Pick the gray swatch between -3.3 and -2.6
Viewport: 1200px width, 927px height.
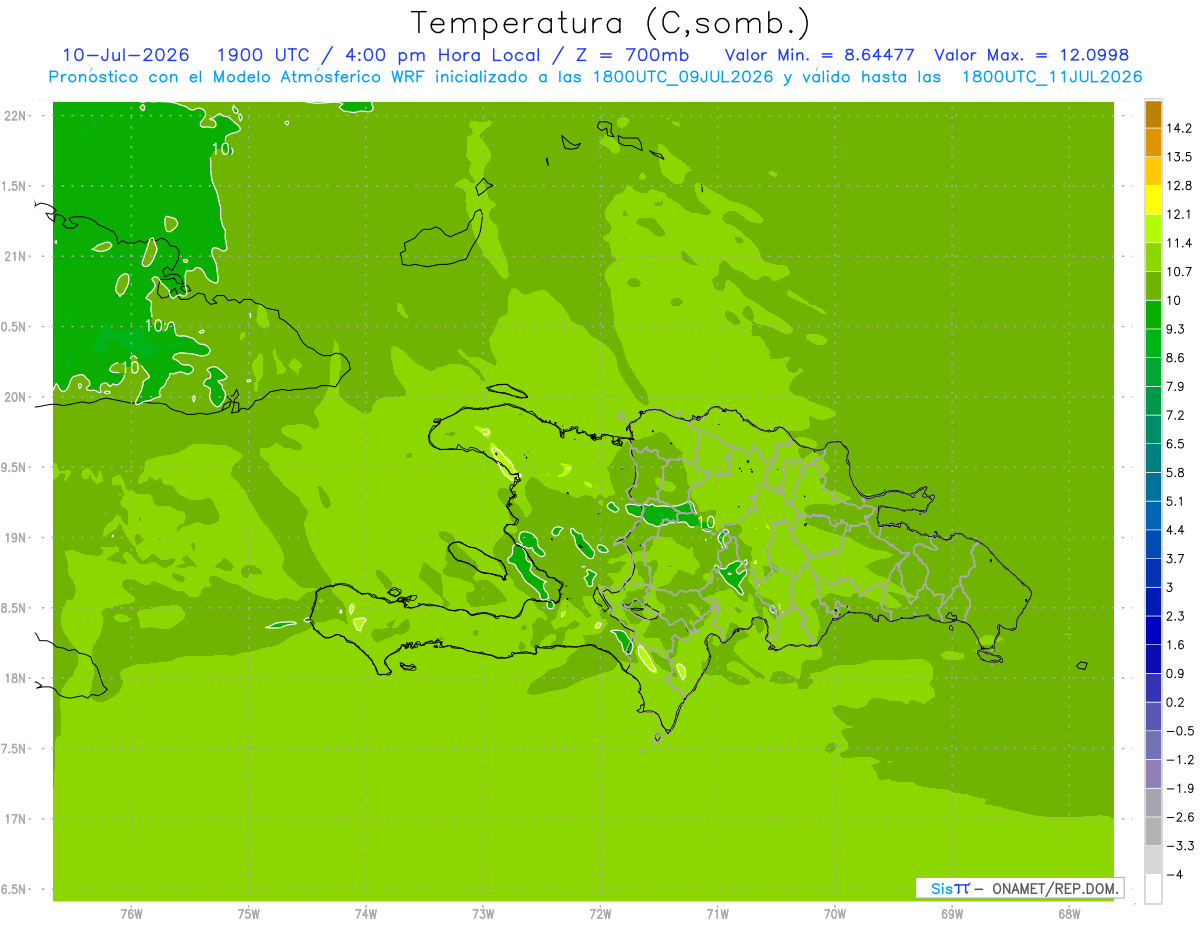pyautogui.click(x=1153, y=831)
